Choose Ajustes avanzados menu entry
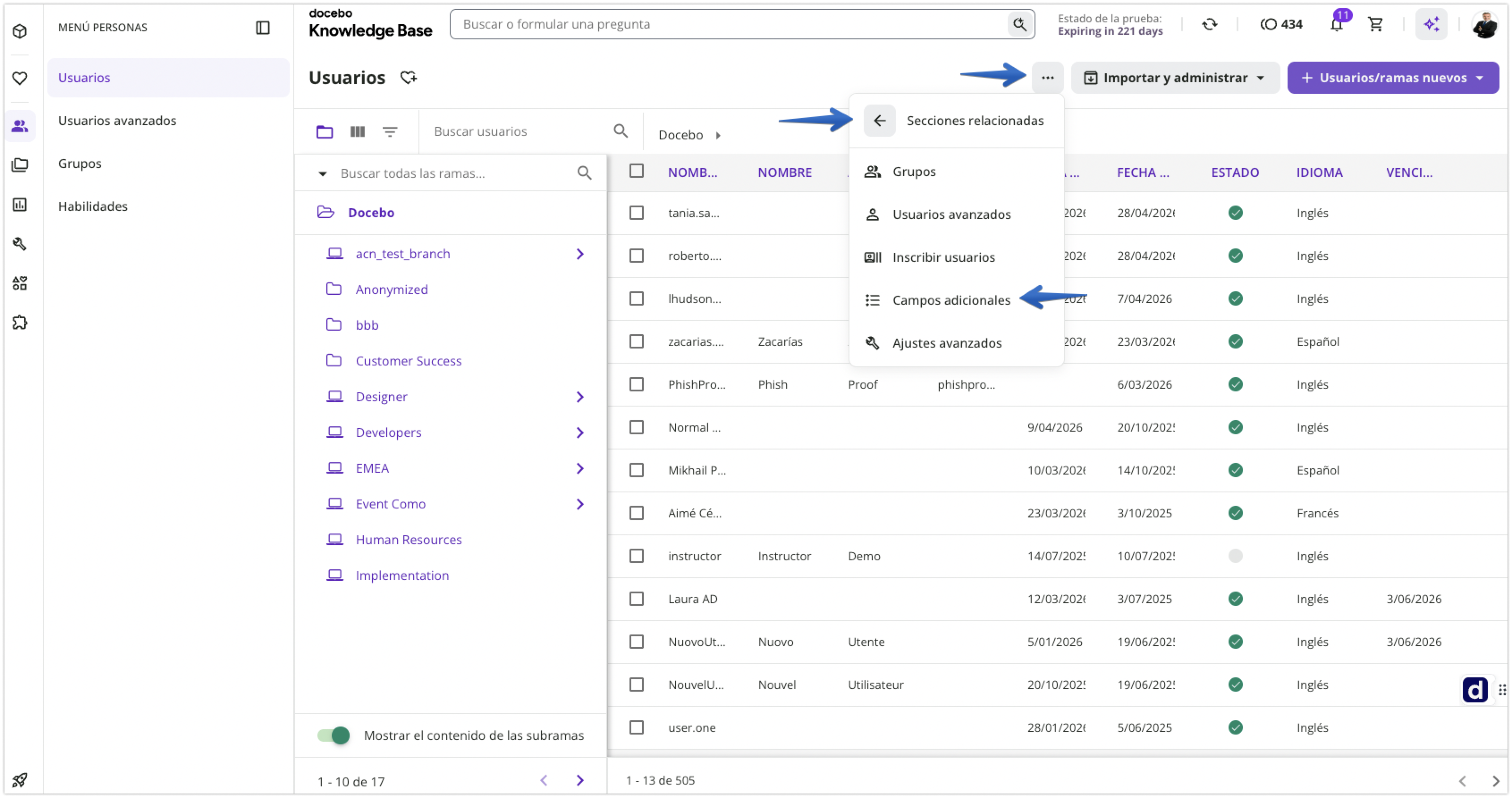 point(956,343)
